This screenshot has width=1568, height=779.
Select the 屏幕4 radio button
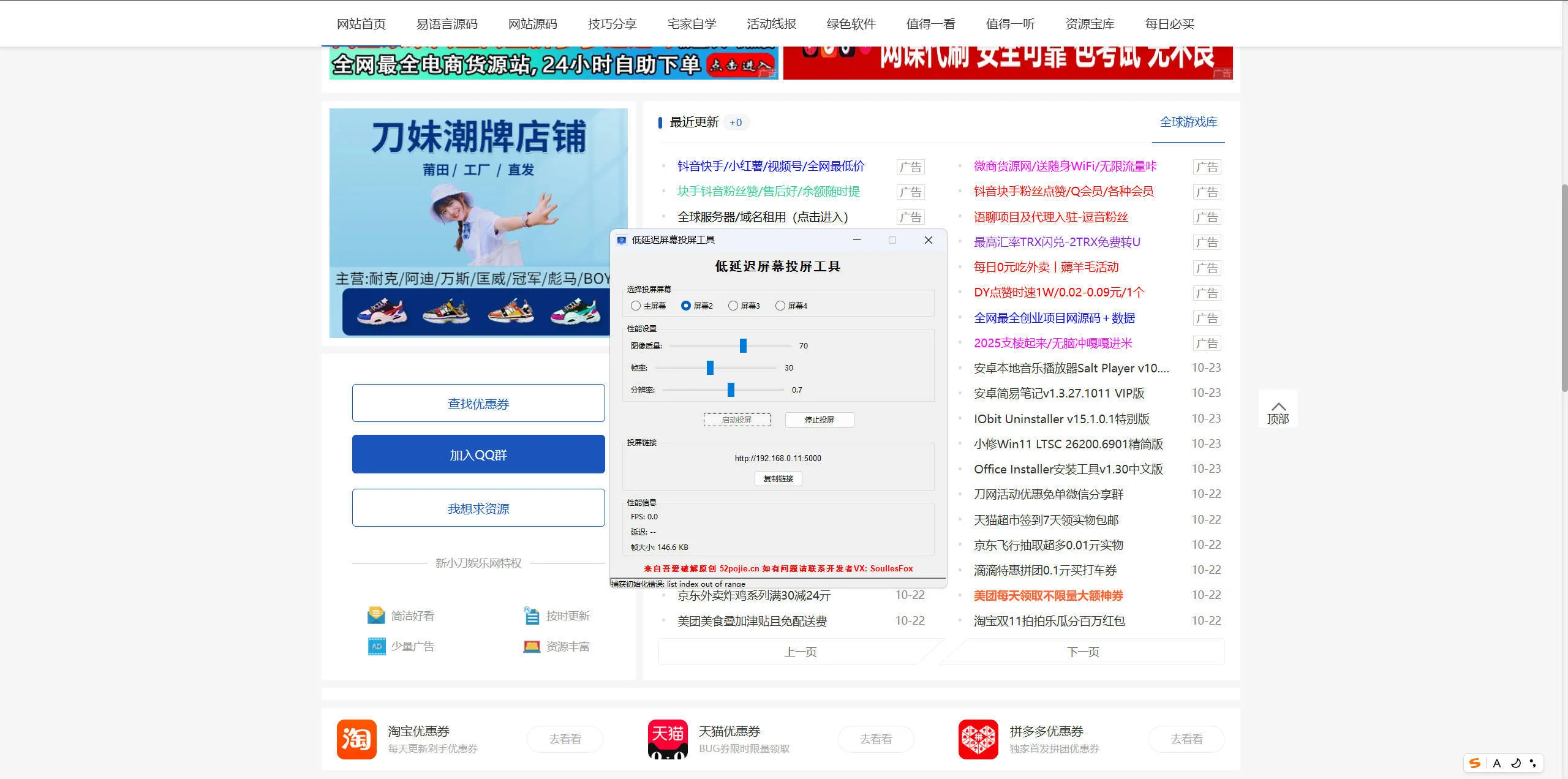[x=780, y=305]
